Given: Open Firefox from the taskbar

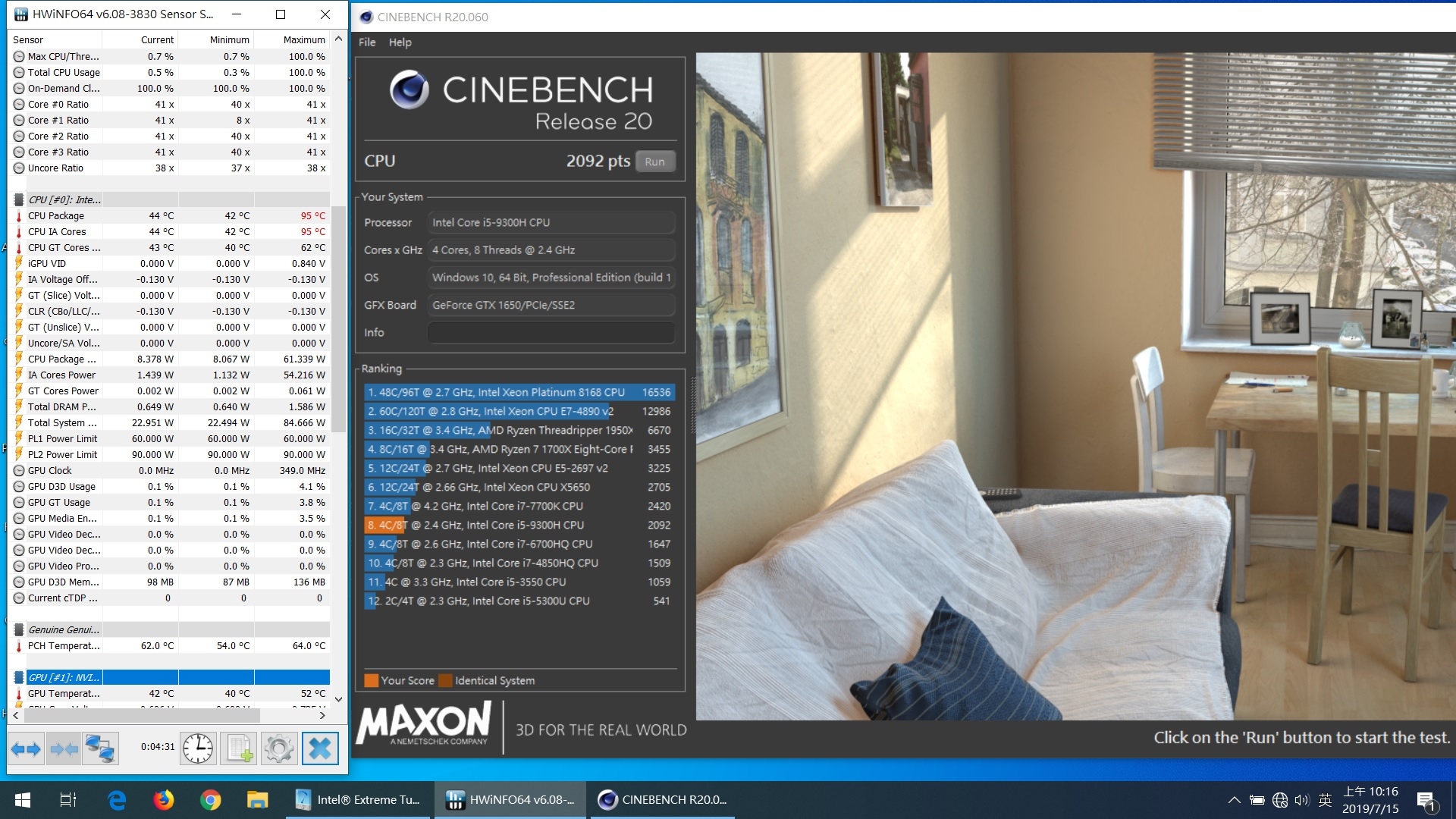Looking at the screenshot, I should 164,800.
